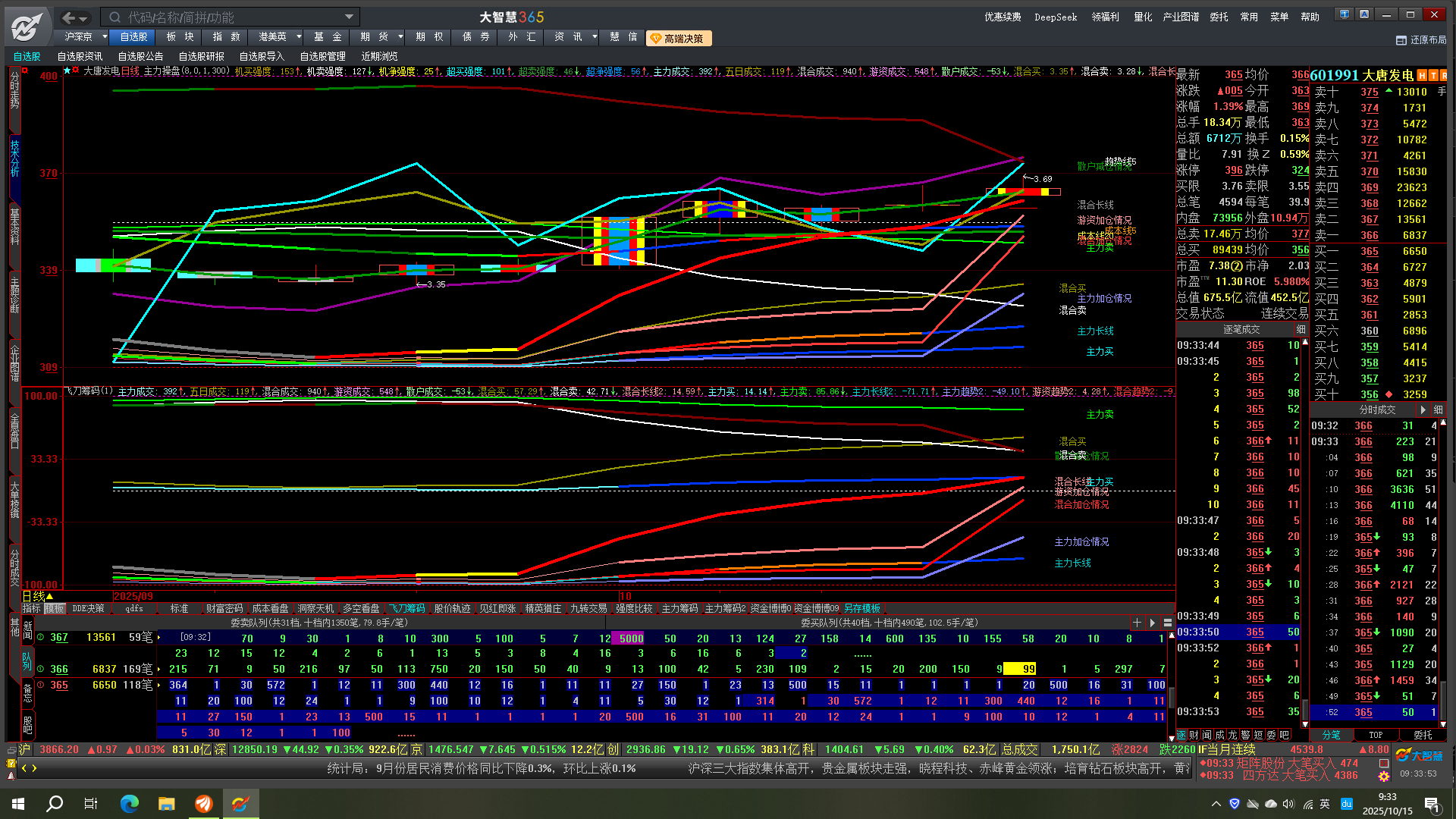Screen dimensions: 1456x819
Task: Click the list icon in order queue header
Action: [1168, 623]
